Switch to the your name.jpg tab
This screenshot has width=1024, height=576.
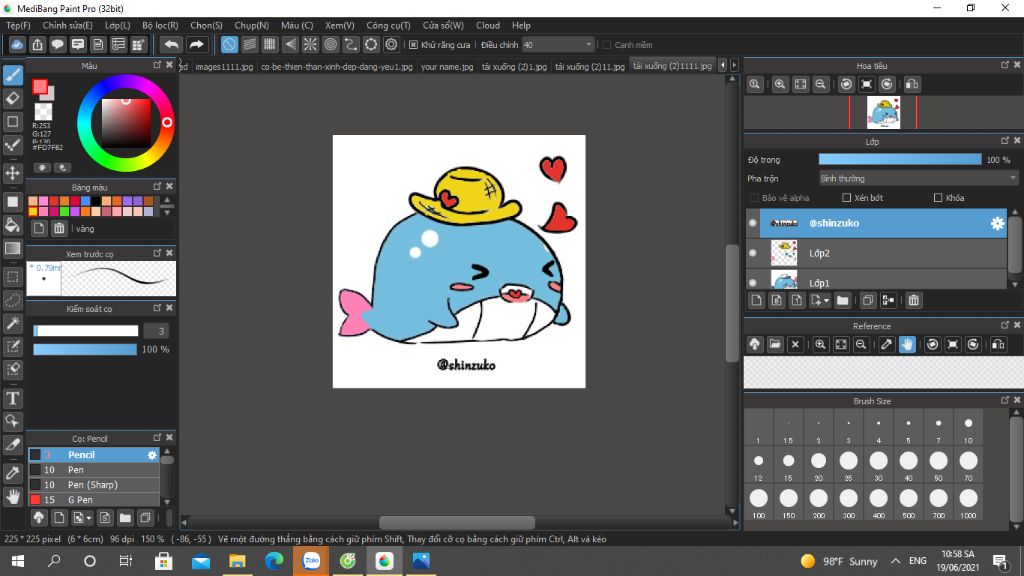(x=447, y=67)
